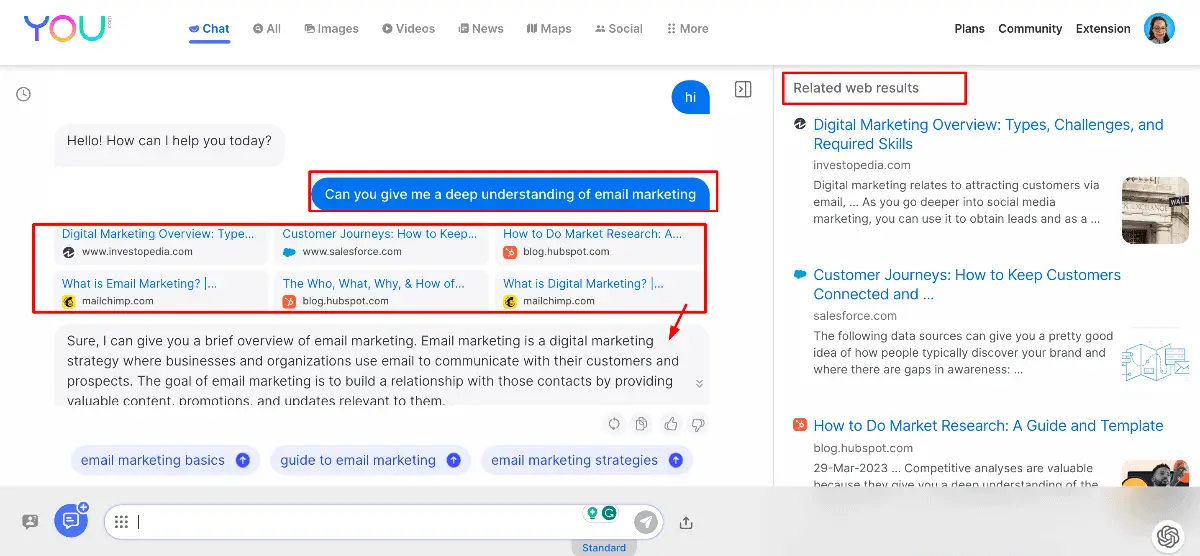The width and height of the screenshot is (1200, 556).
Task: Switch to the All tab
Action: pos(267,29)
